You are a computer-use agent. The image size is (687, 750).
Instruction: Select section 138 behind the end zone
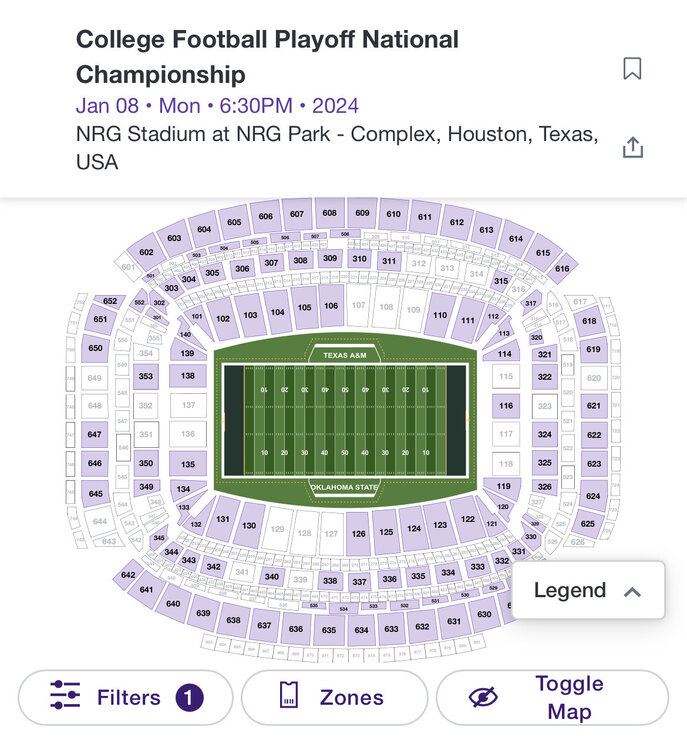[188, 376]
